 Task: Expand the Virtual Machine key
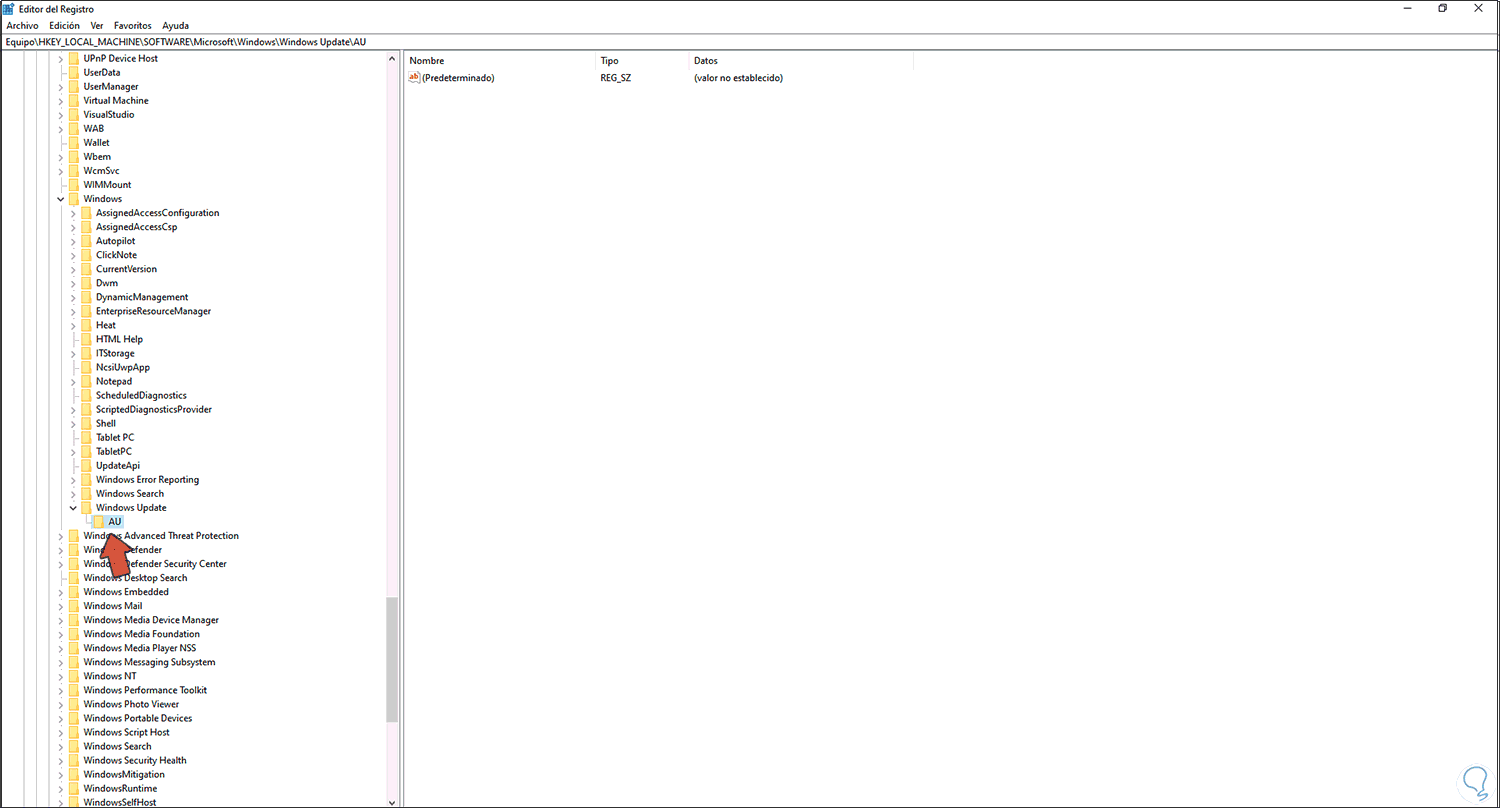61,100
